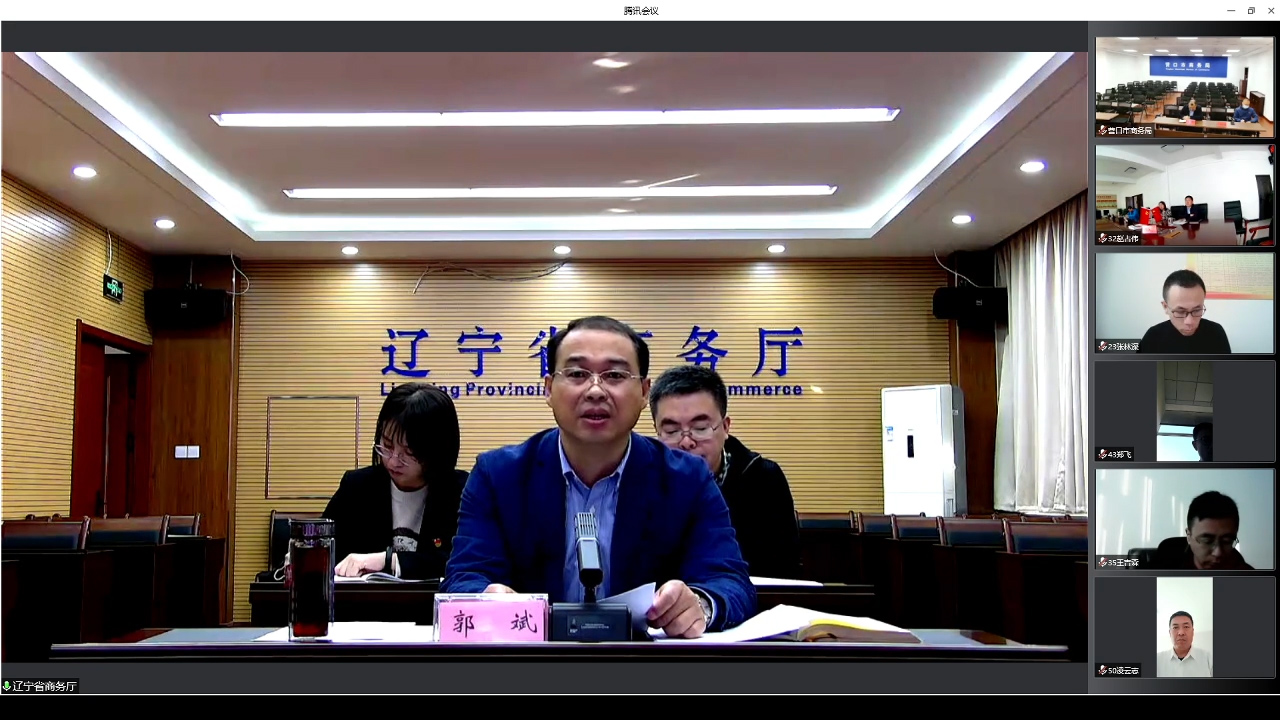The image size is (1280, 720).
Task: Click the muted mic icon for 营口市商务局
Action: (1102, 130)
